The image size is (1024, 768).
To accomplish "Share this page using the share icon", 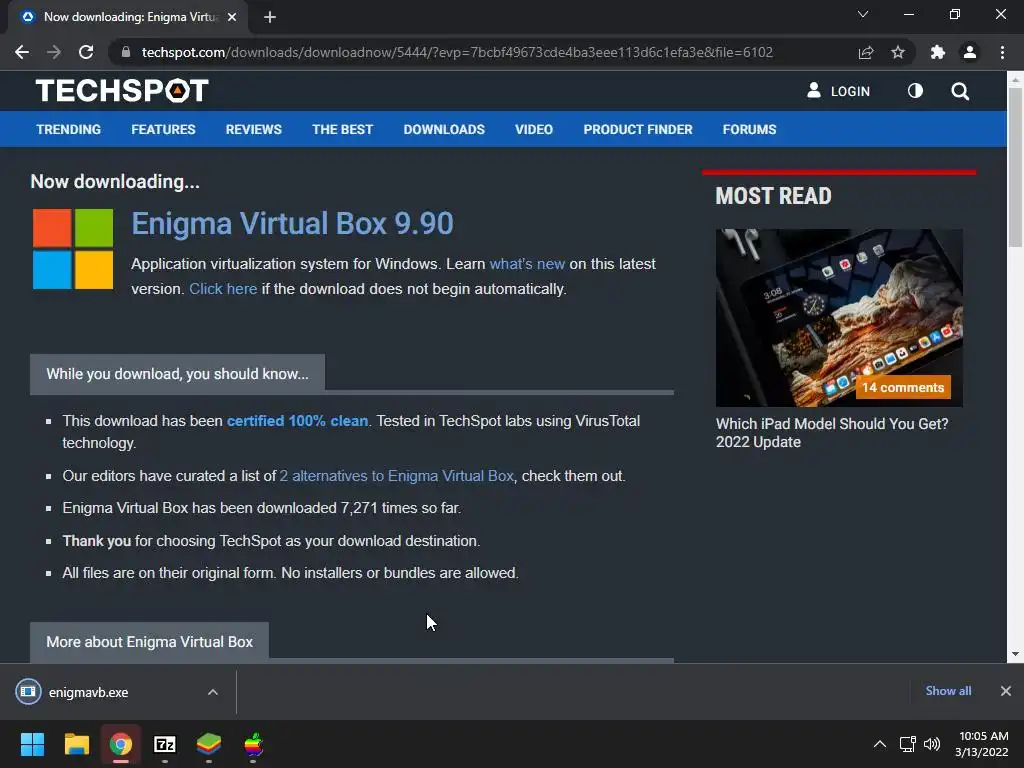I will tap(866, 52).
